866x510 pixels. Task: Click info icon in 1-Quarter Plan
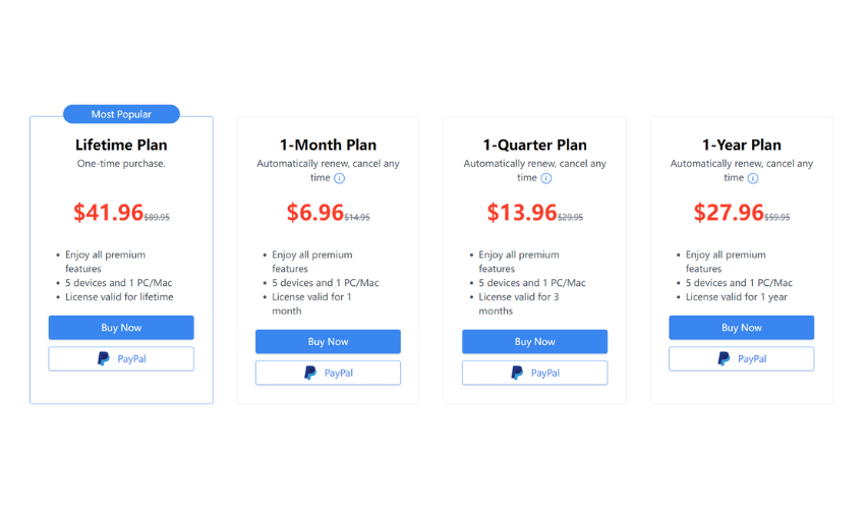(546, 178)
